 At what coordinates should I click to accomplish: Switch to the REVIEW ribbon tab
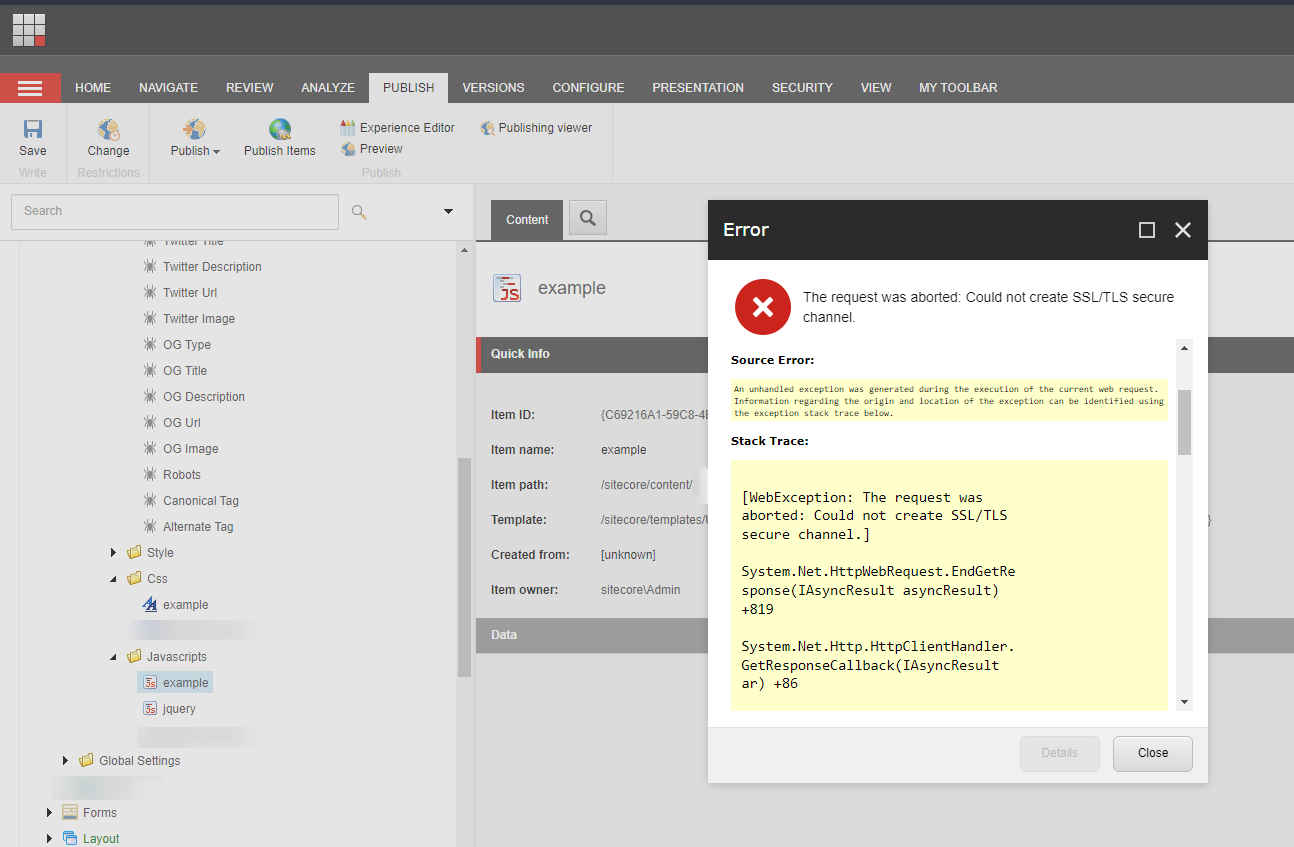point(249,88)
